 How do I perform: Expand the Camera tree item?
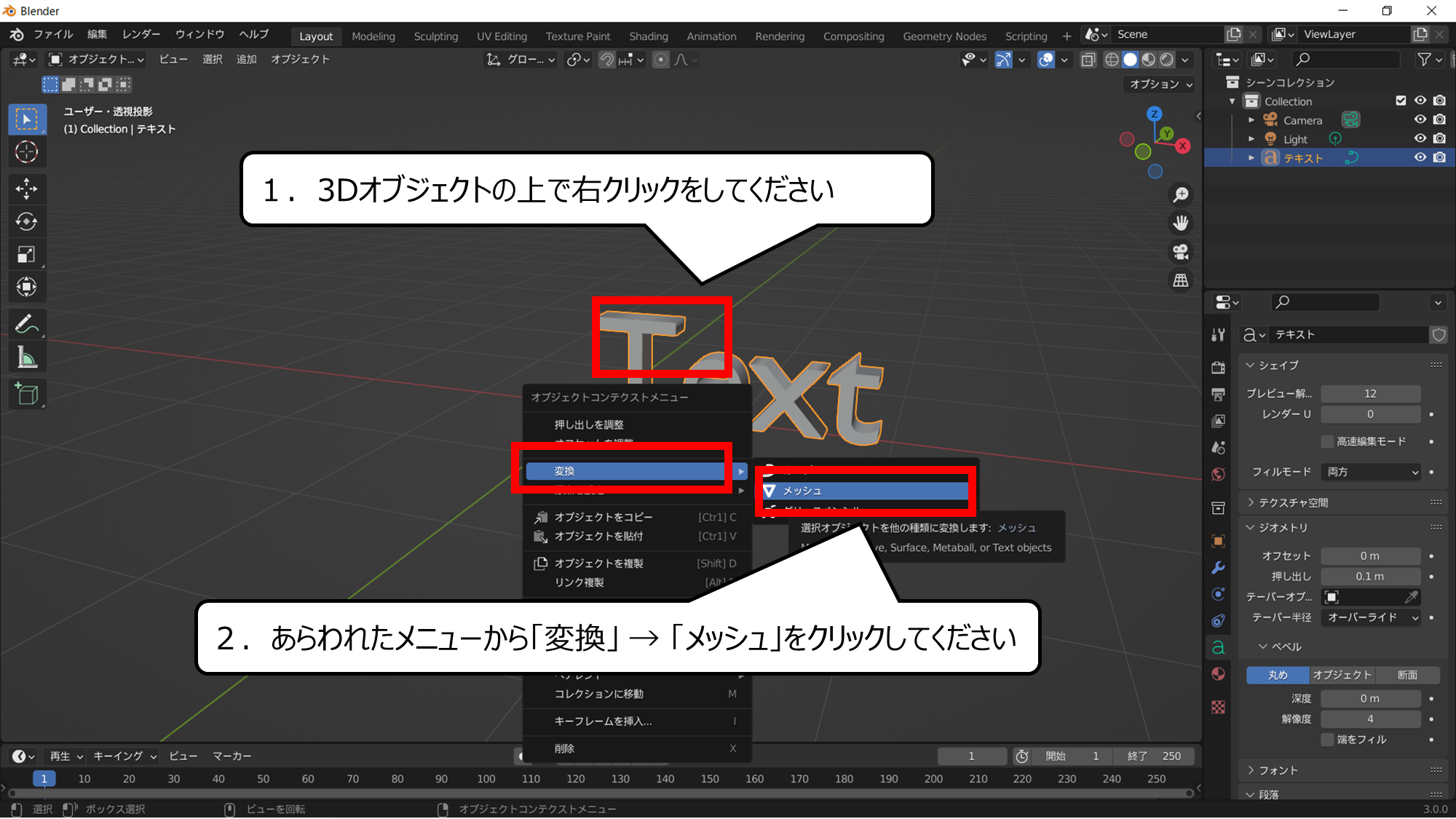1251,120
